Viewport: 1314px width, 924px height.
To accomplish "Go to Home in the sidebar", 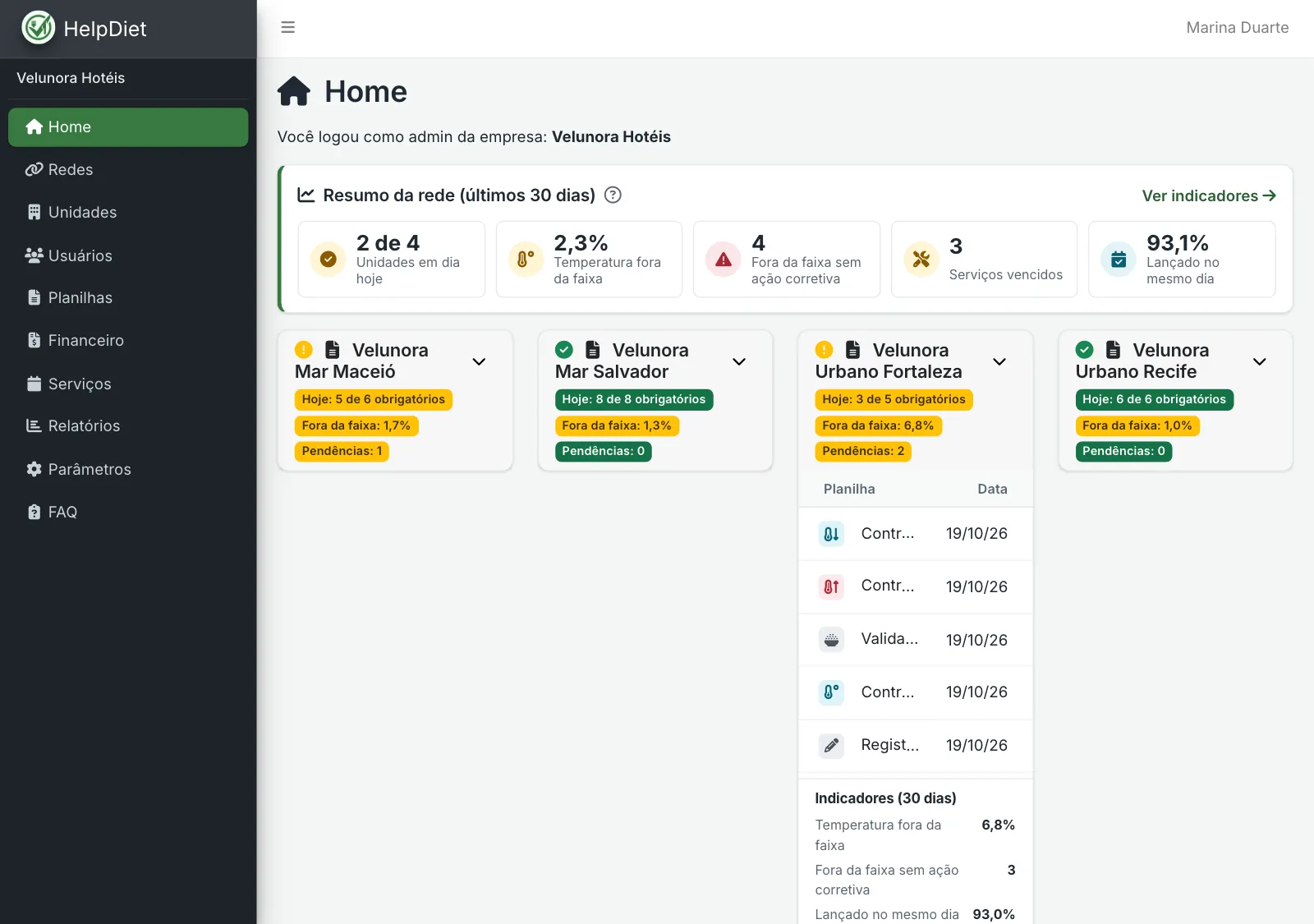I will coord(128,127).
